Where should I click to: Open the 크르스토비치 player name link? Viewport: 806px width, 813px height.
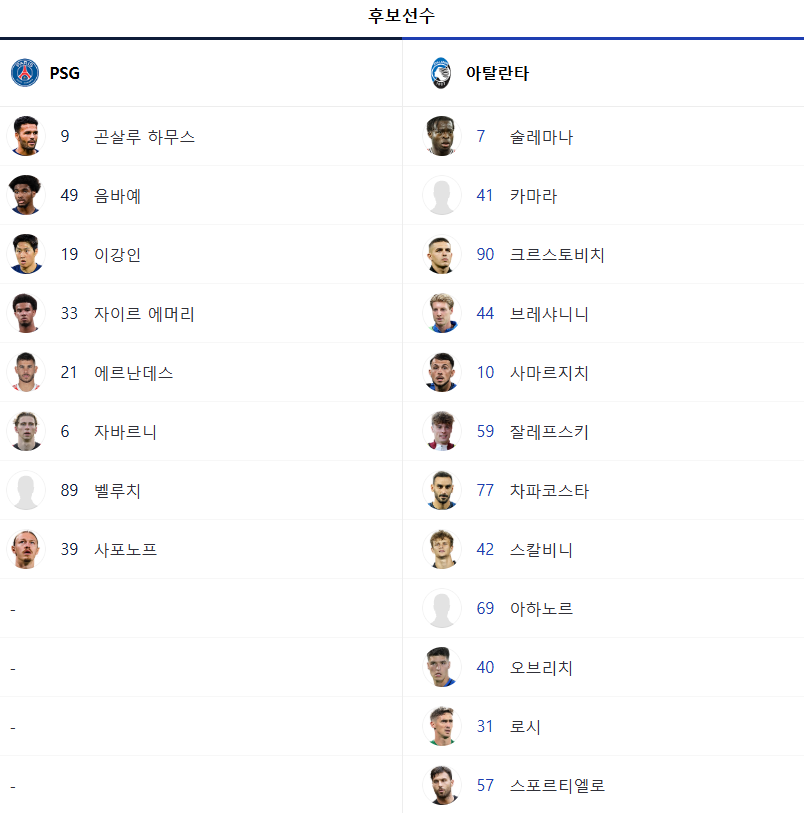pyautogui.click(x=557, y=254)
